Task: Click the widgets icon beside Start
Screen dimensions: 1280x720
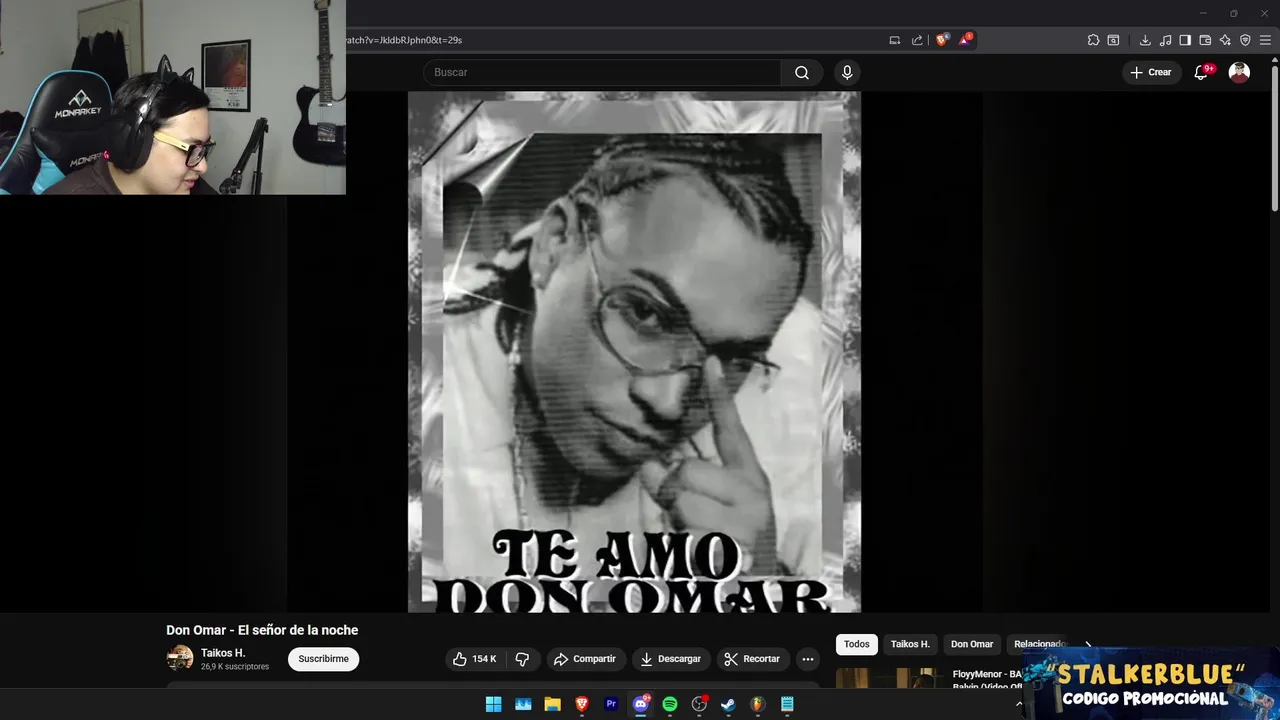Action: 523,704
